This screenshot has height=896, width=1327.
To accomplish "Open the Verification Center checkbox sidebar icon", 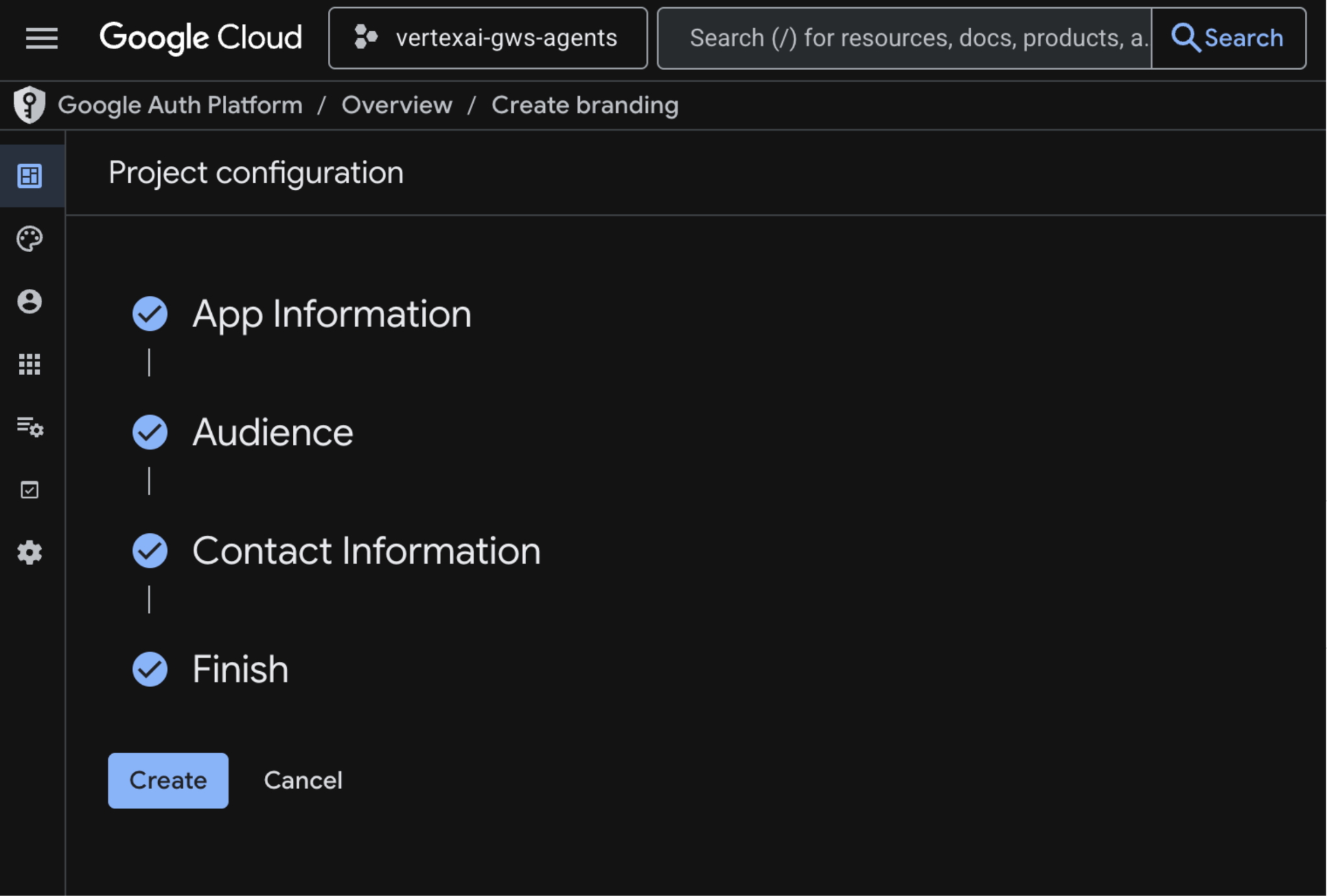I will coord(30,490).
